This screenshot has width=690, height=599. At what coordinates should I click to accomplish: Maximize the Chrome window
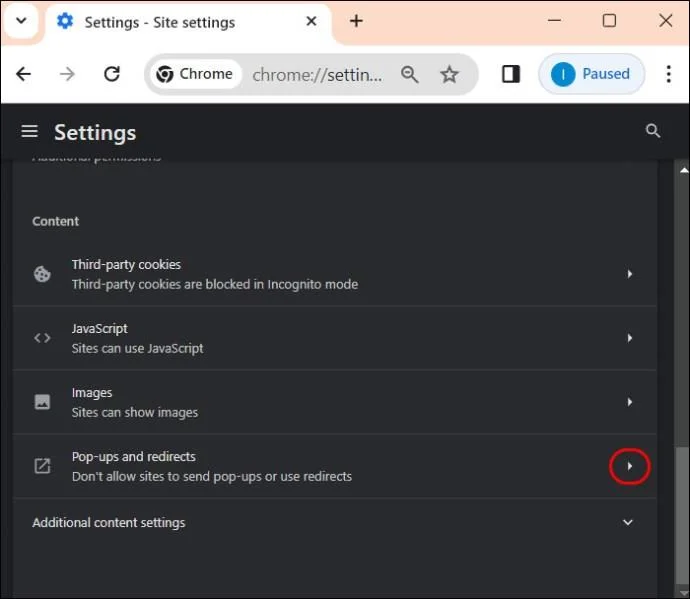pyautogui.click(x=609, y=20)
